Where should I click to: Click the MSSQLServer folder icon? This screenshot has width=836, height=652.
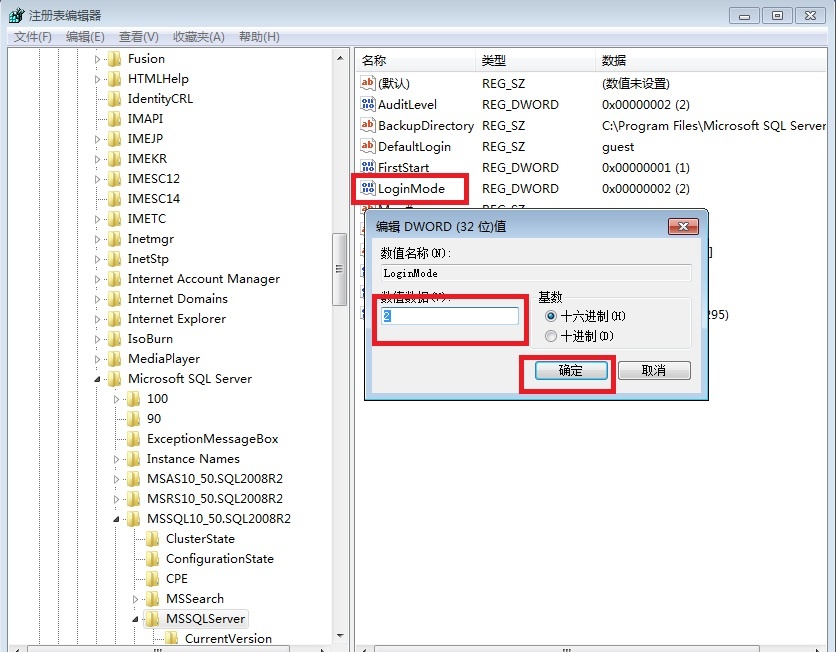pos(152,619)
